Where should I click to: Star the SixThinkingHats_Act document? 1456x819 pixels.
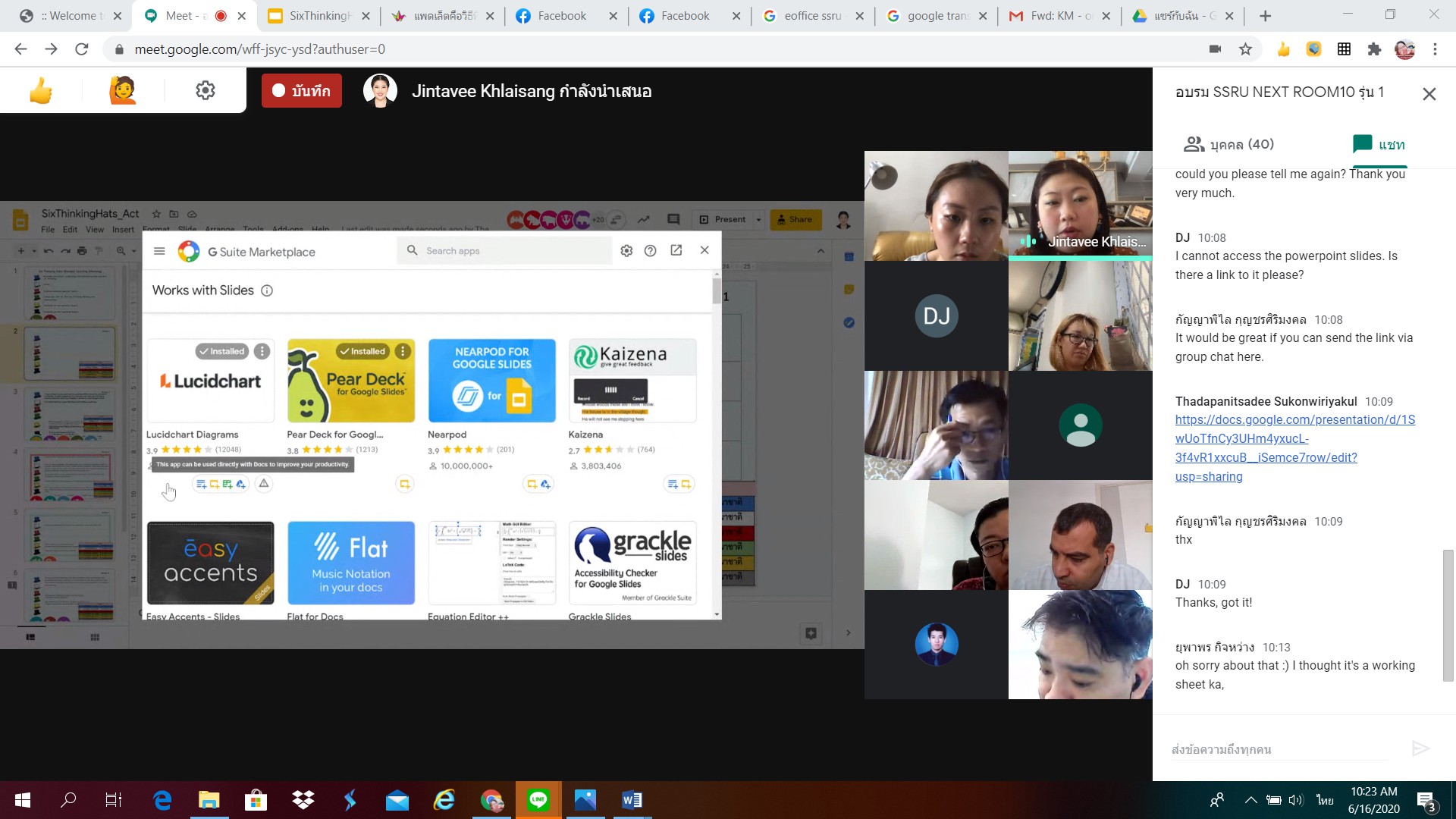point(156,214)
